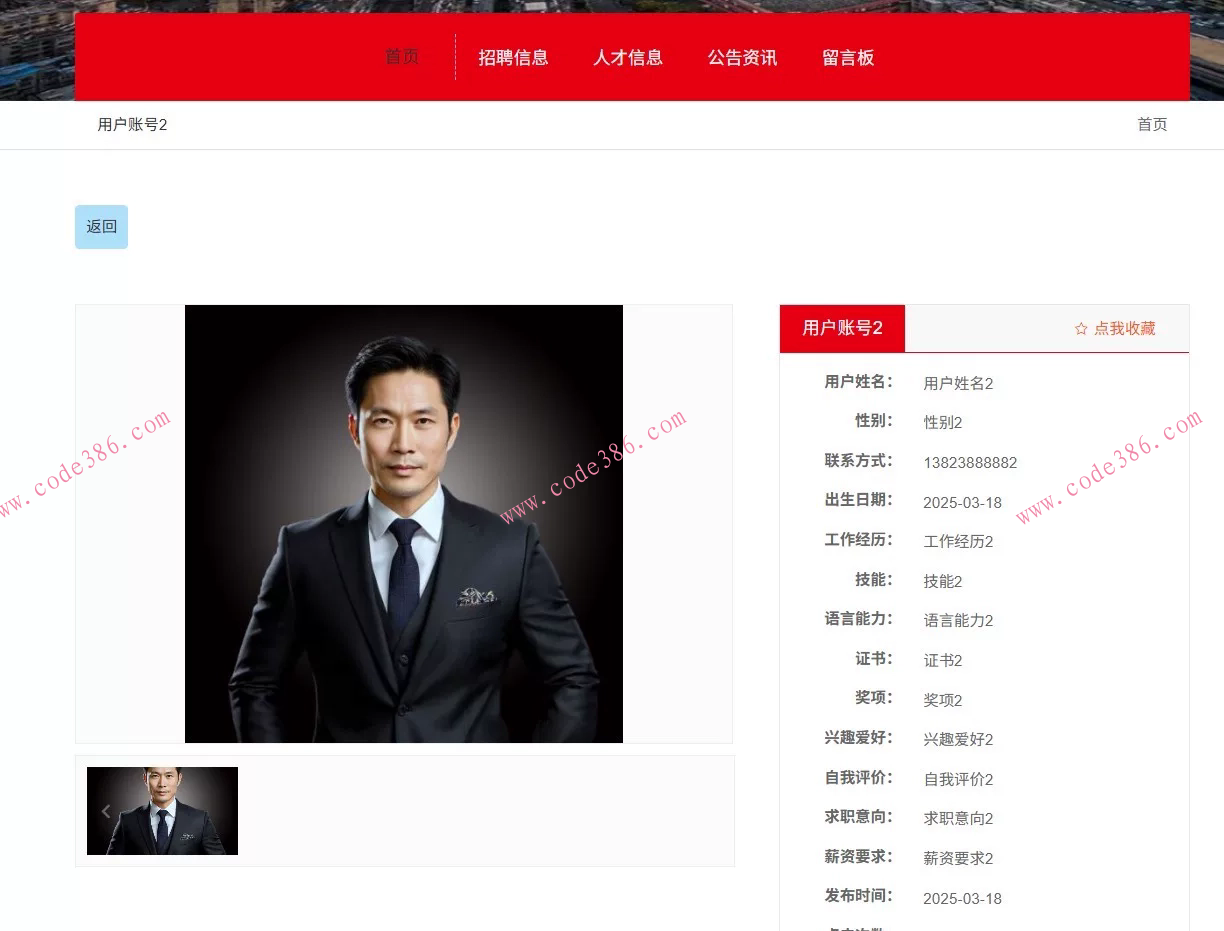Click the large profile photo of the man

click(403, 523)
